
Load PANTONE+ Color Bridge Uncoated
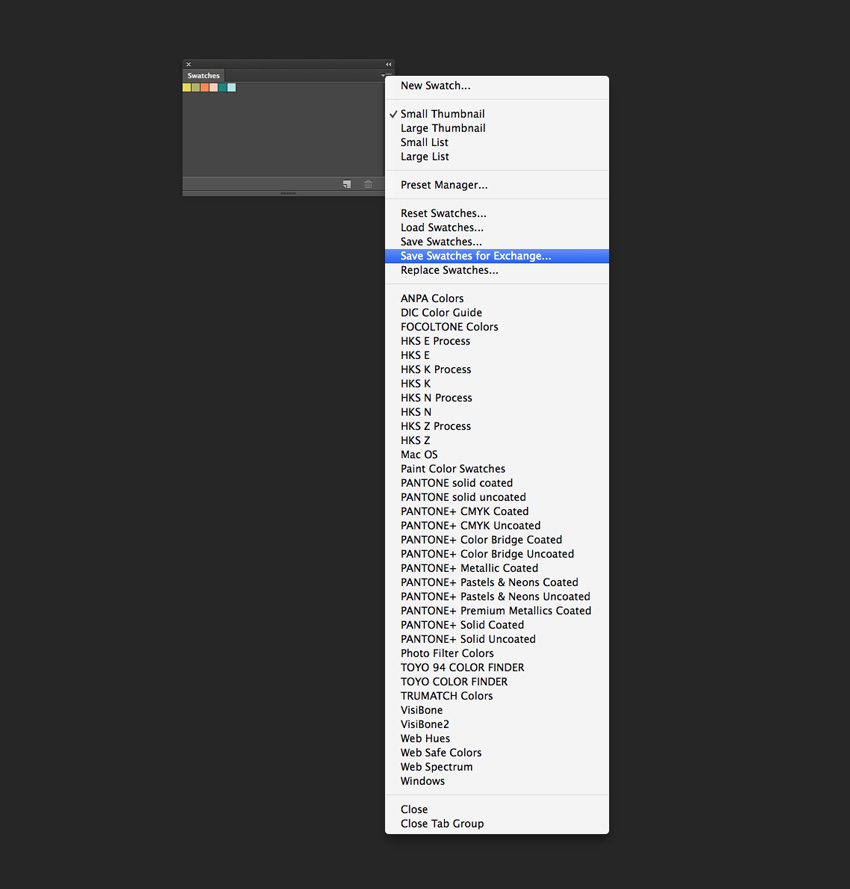(497, 553)
